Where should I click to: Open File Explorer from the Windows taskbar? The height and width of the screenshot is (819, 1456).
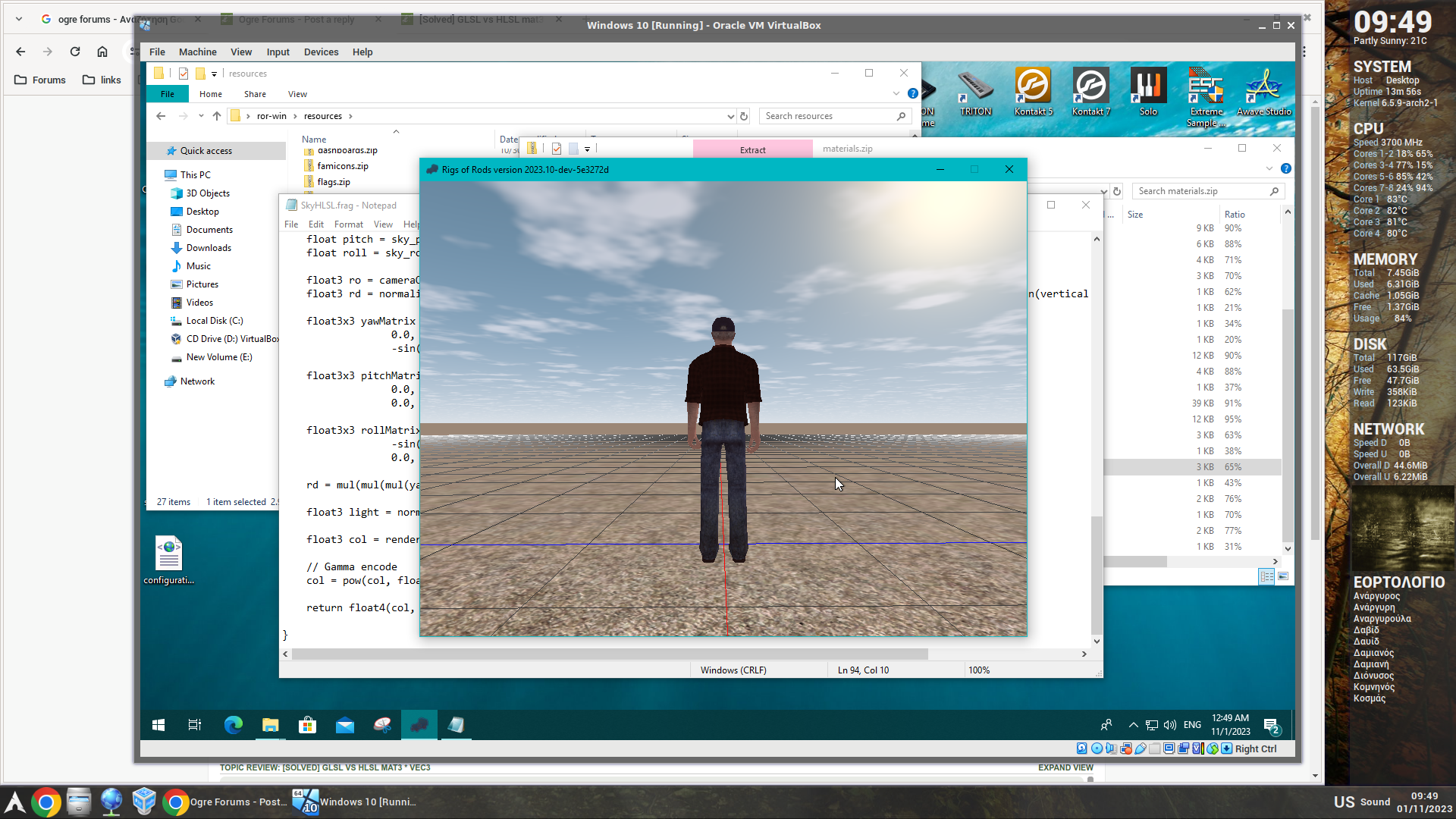270,725
